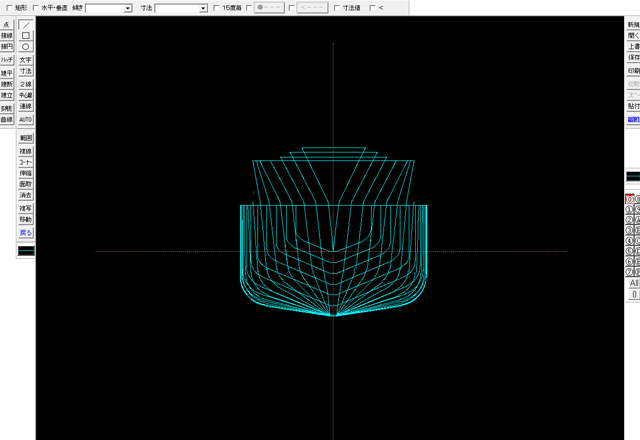Click the 開く open file button
Image resolution: width=640 pixels, height=440 pixels.
pos(633,36)
